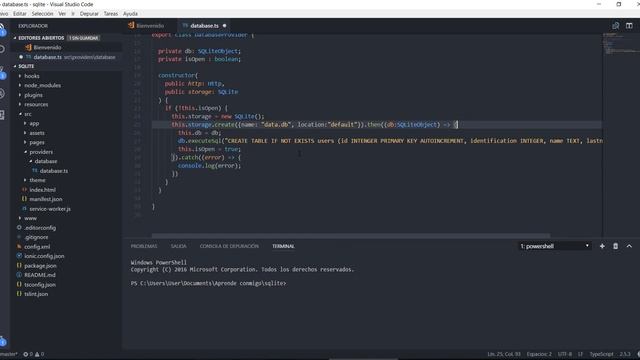Viewport: 640px width, 360px height.
Task: Switch to PROBLEMAS panel tab
Action: pyautogui.click(x=144, y=246)
